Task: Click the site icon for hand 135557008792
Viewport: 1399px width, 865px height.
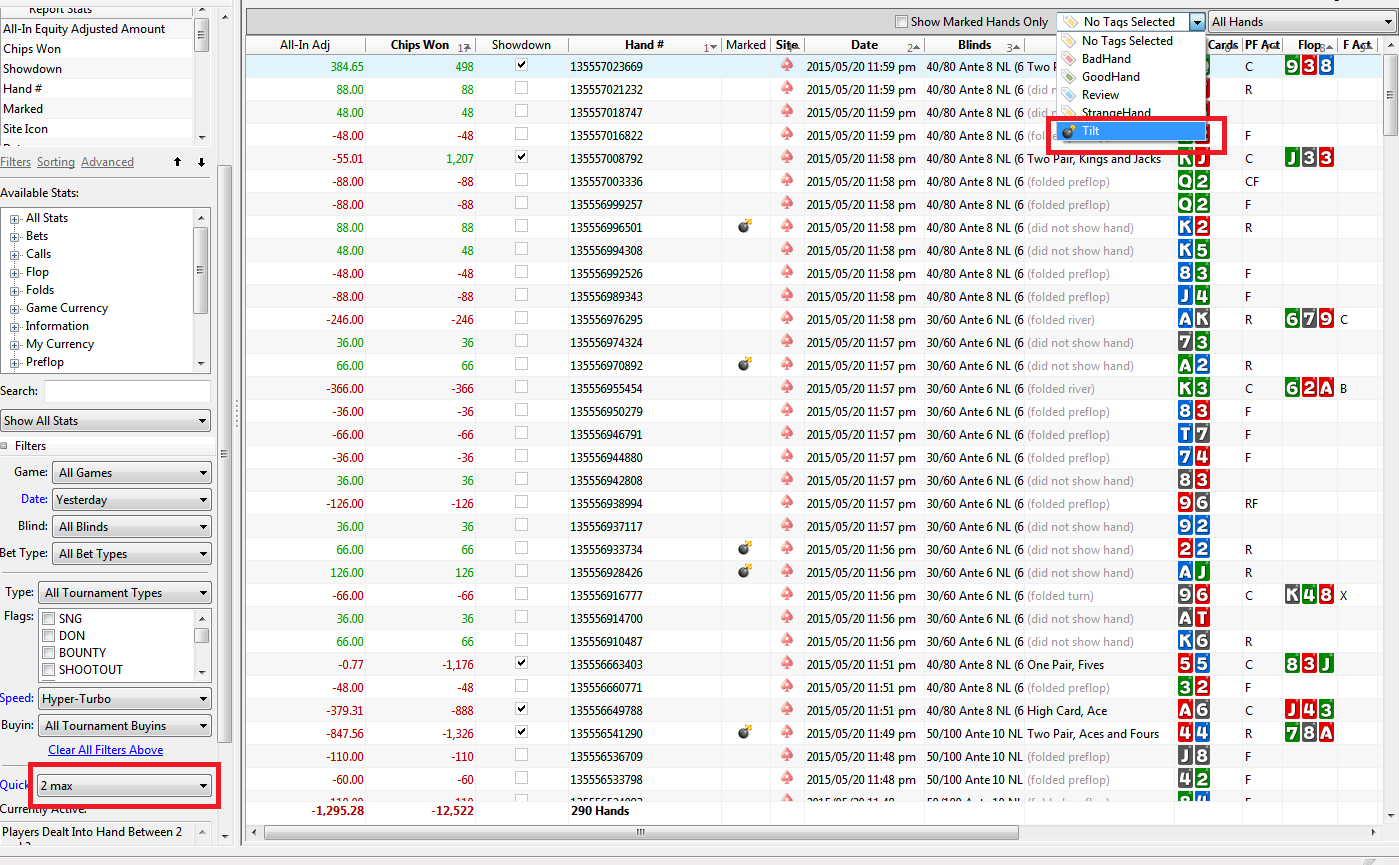Action: point(787,158)
